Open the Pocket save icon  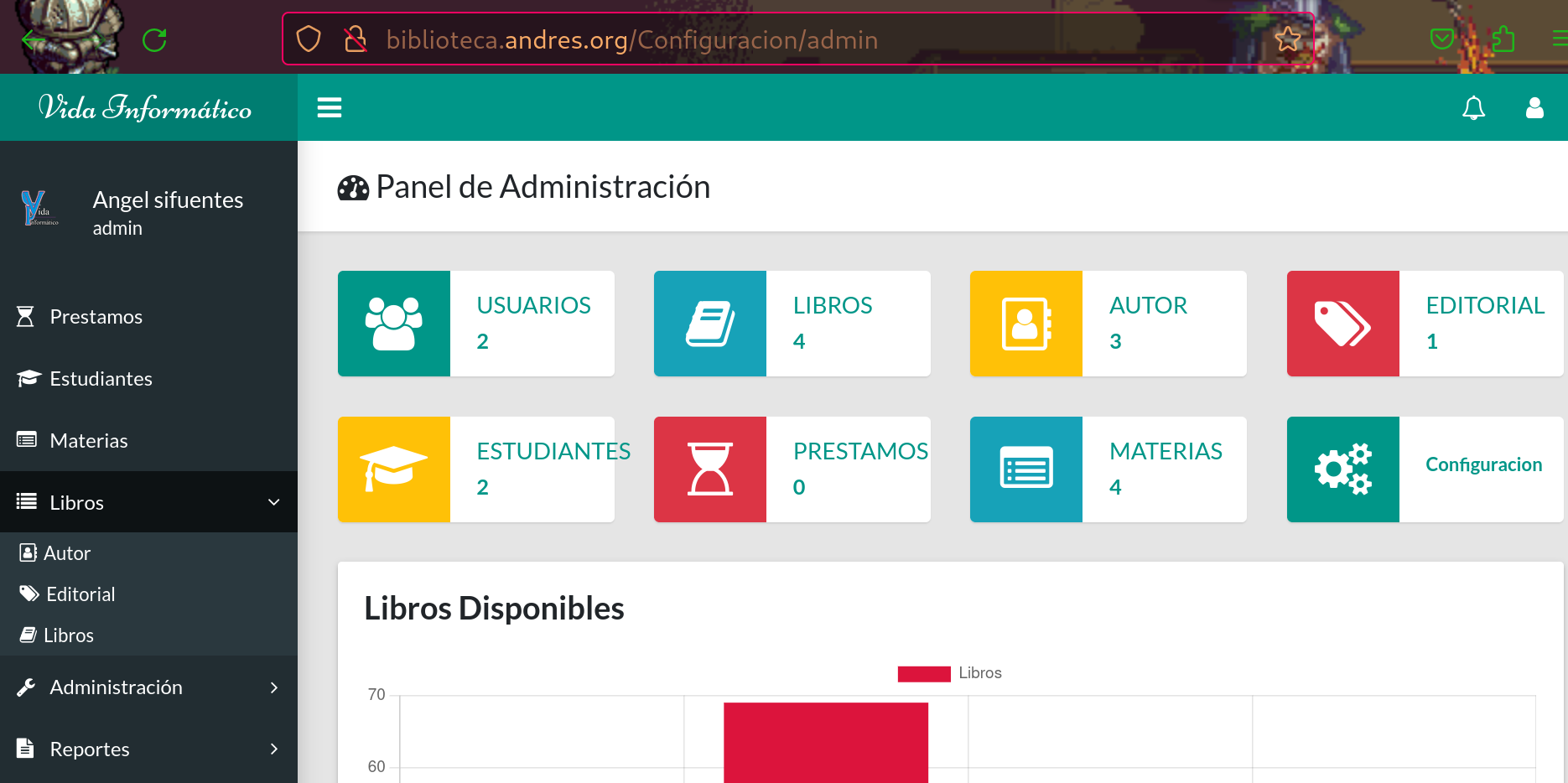[x=1441, y=39]
